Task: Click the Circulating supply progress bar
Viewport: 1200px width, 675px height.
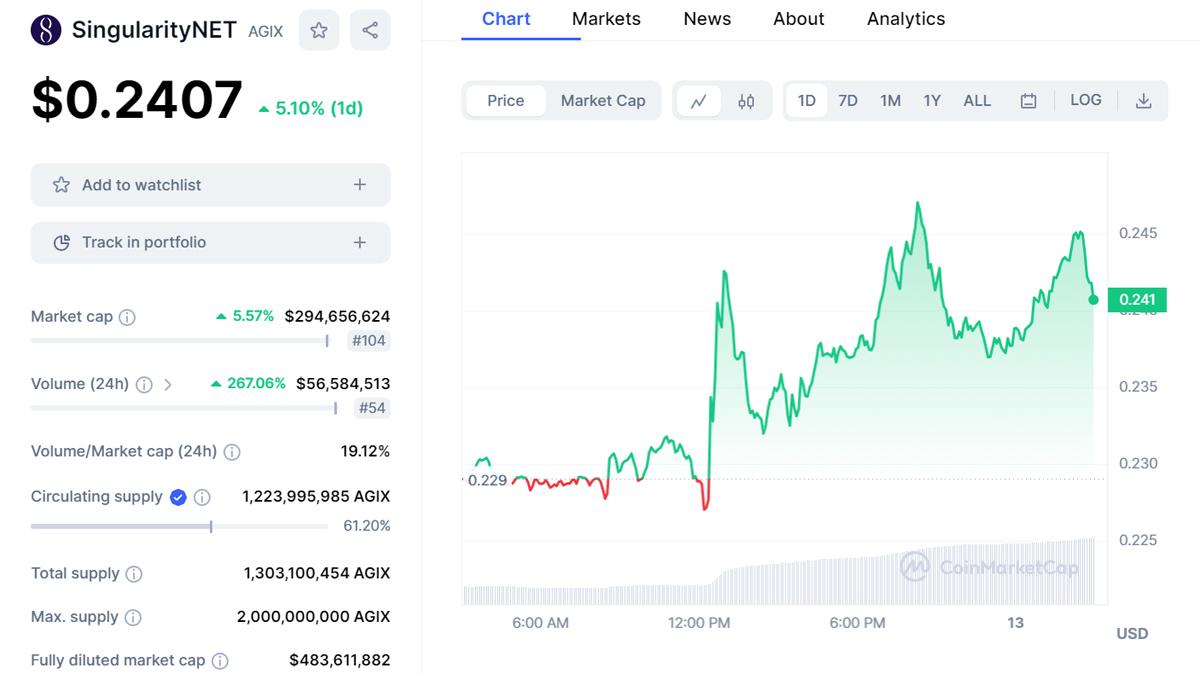Action: [x=180, y=526]
